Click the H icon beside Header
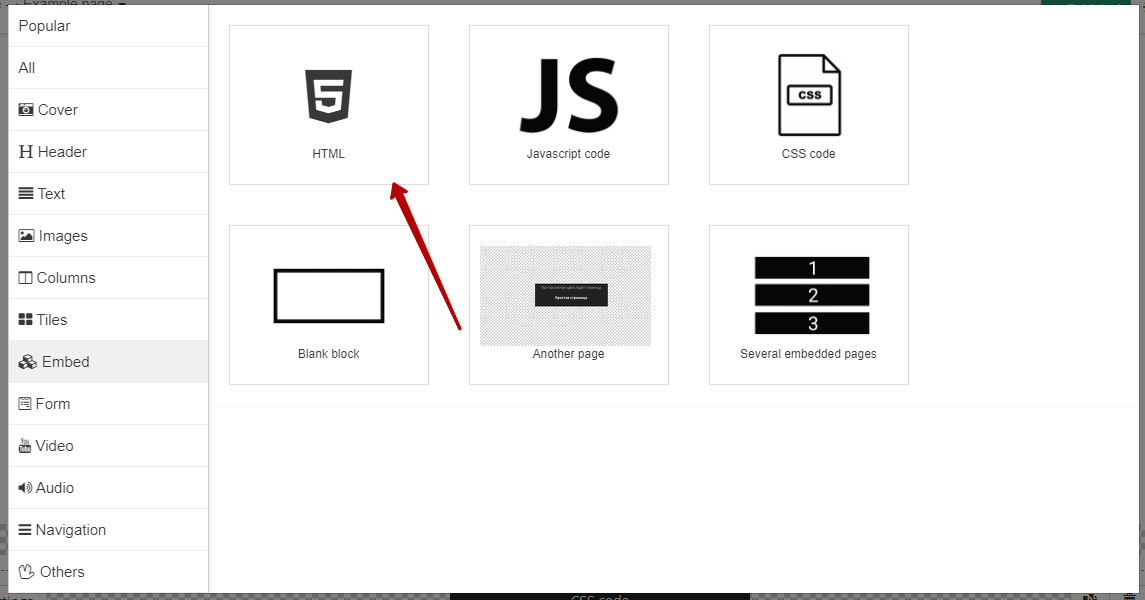The height and width of the screenshot is (600, 1145). pyautogui.click(x=26, y=152)
